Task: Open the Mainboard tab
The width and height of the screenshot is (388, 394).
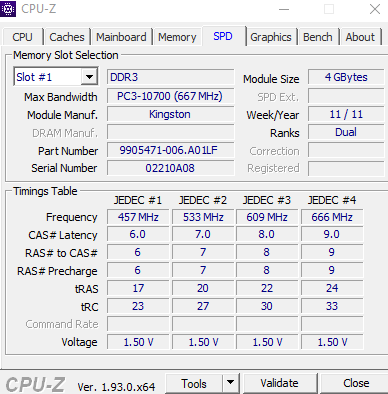Action: point(121,37)
